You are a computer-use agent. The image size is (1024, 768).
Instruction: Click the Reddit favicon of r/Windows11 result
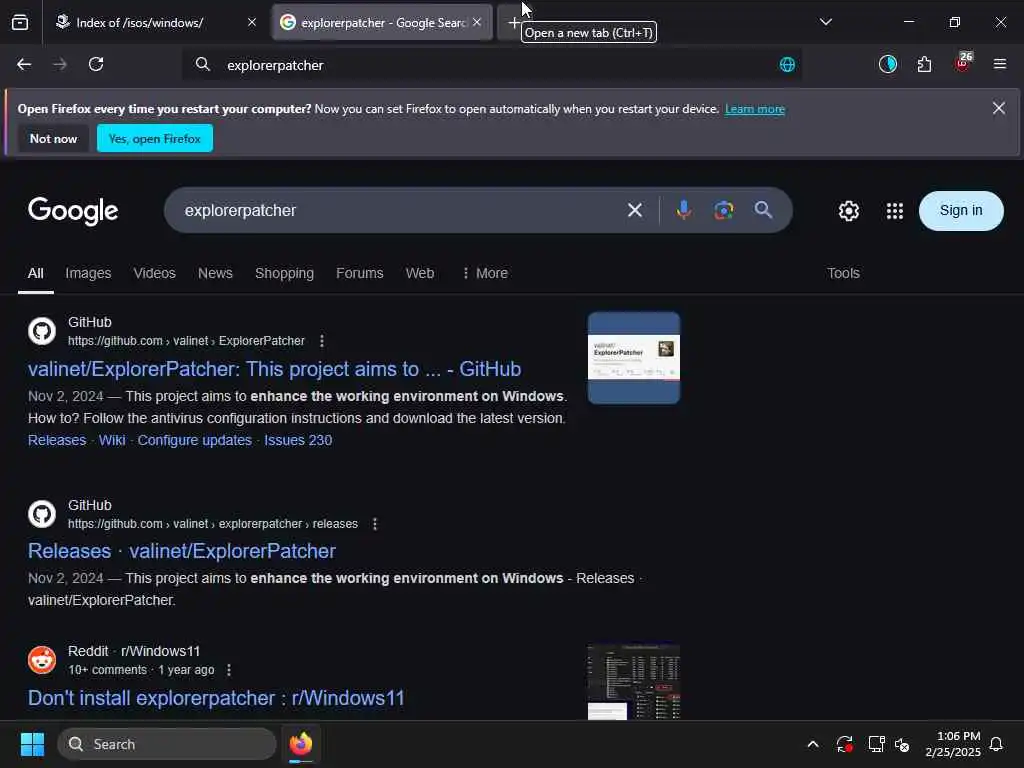pos(42,660)
